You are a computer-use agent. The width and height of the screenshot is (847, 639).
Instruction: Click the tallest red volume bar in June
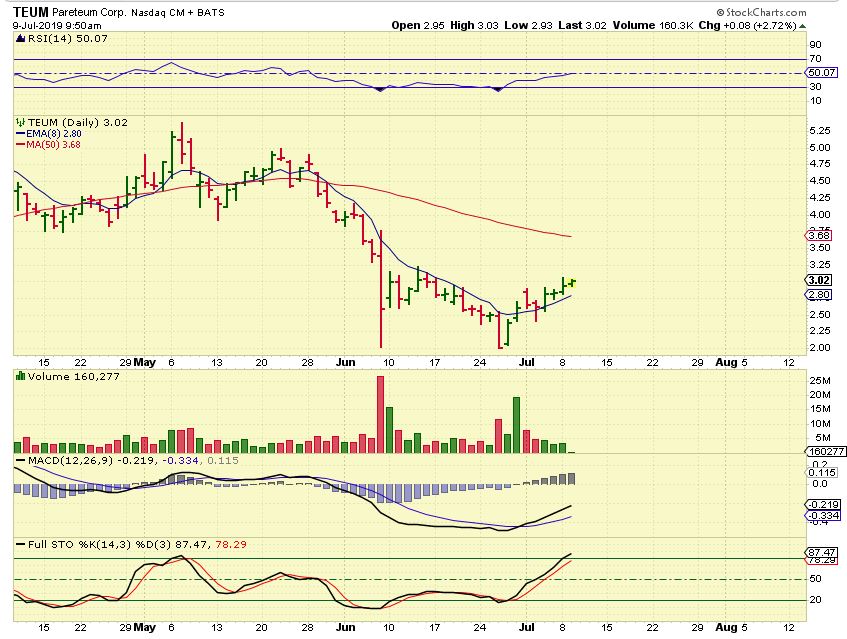(x=380, y=414)
